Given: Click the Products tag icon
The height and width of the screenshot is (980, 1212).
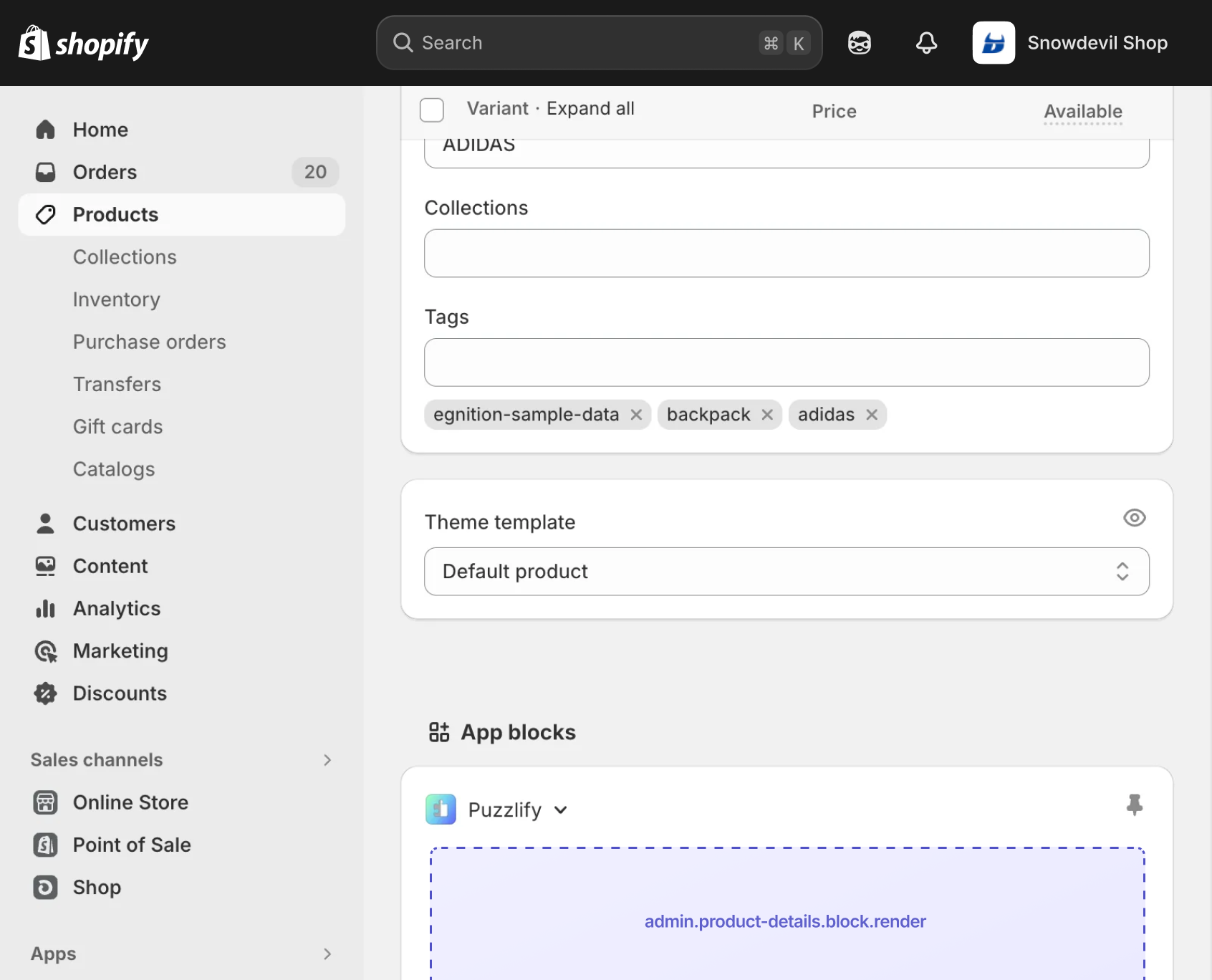Looking at the screenshot, I should tap(45, 214).
